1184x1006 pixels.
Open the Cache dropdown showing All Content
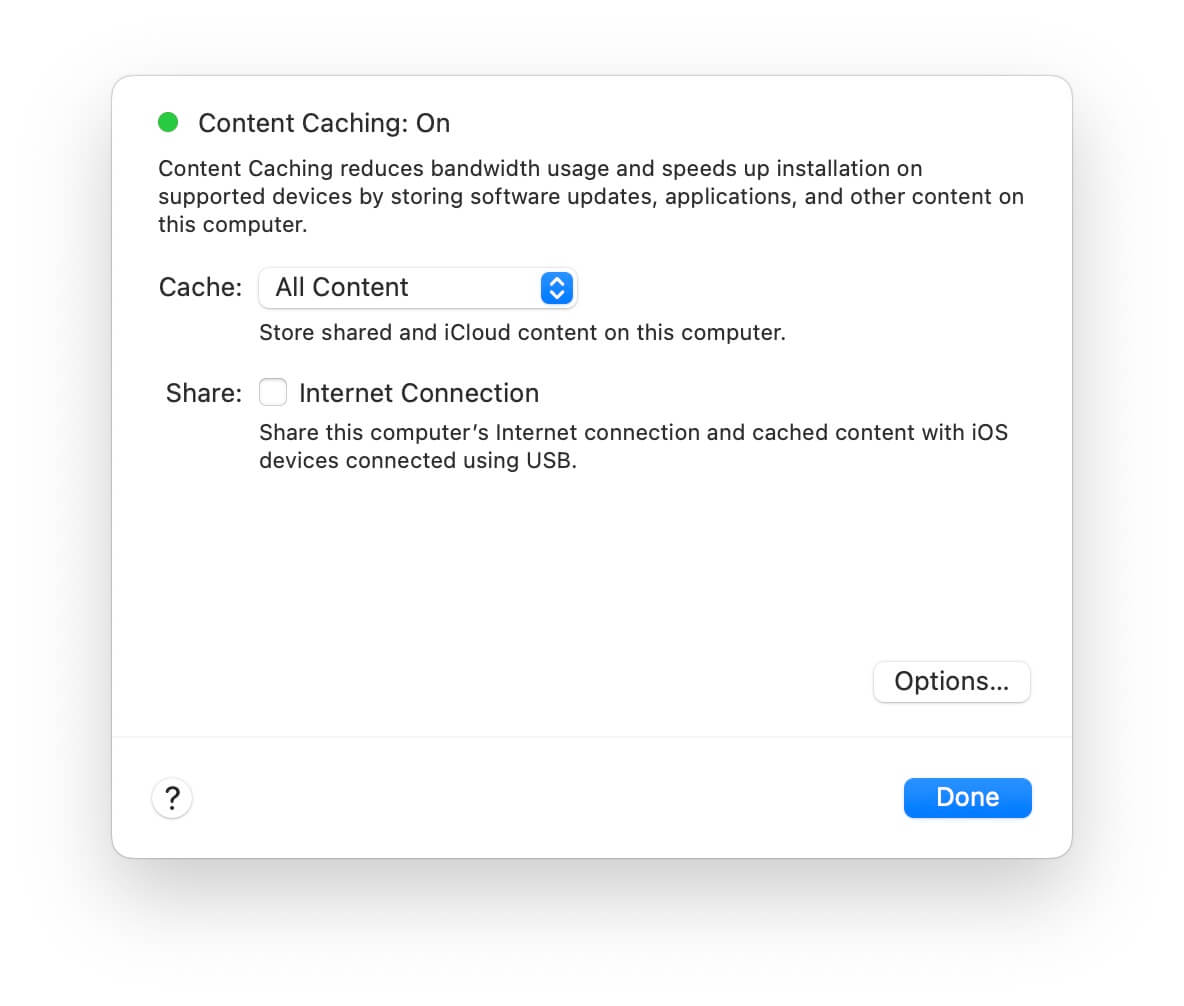pos(418,288)
